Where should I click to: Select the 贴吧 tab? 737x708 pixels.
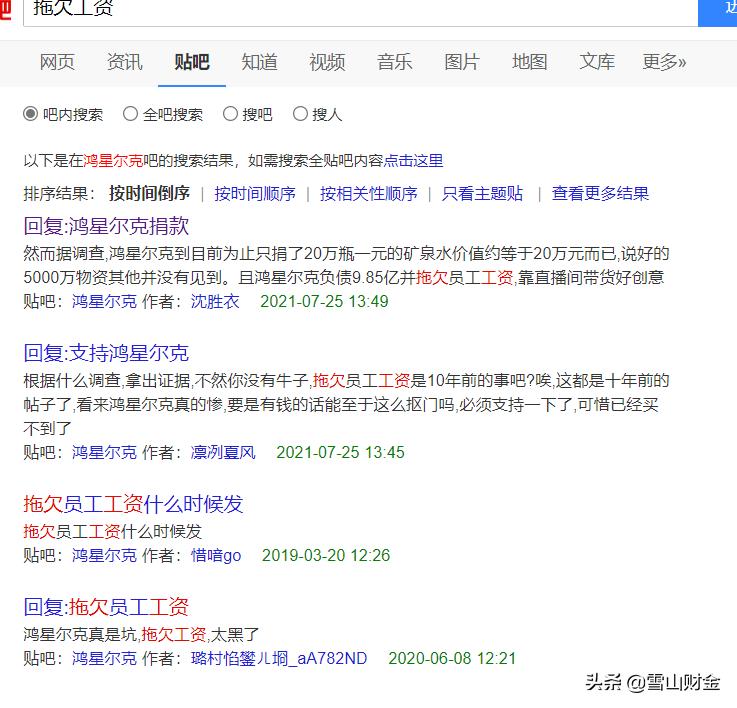pyautogui.click(x=192, y=62)
